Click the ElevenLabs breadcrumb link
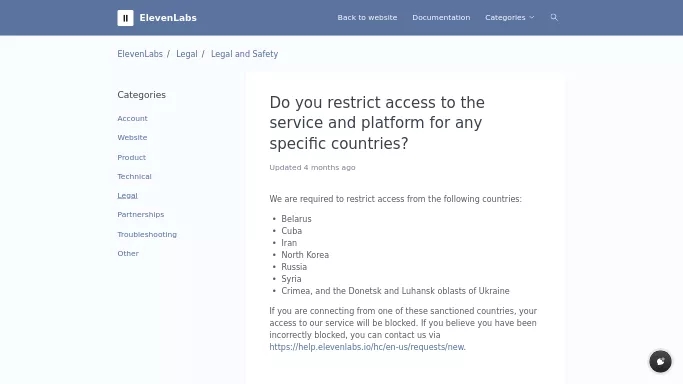Screen dimensions: 683x384 click(x=140, y=54)
